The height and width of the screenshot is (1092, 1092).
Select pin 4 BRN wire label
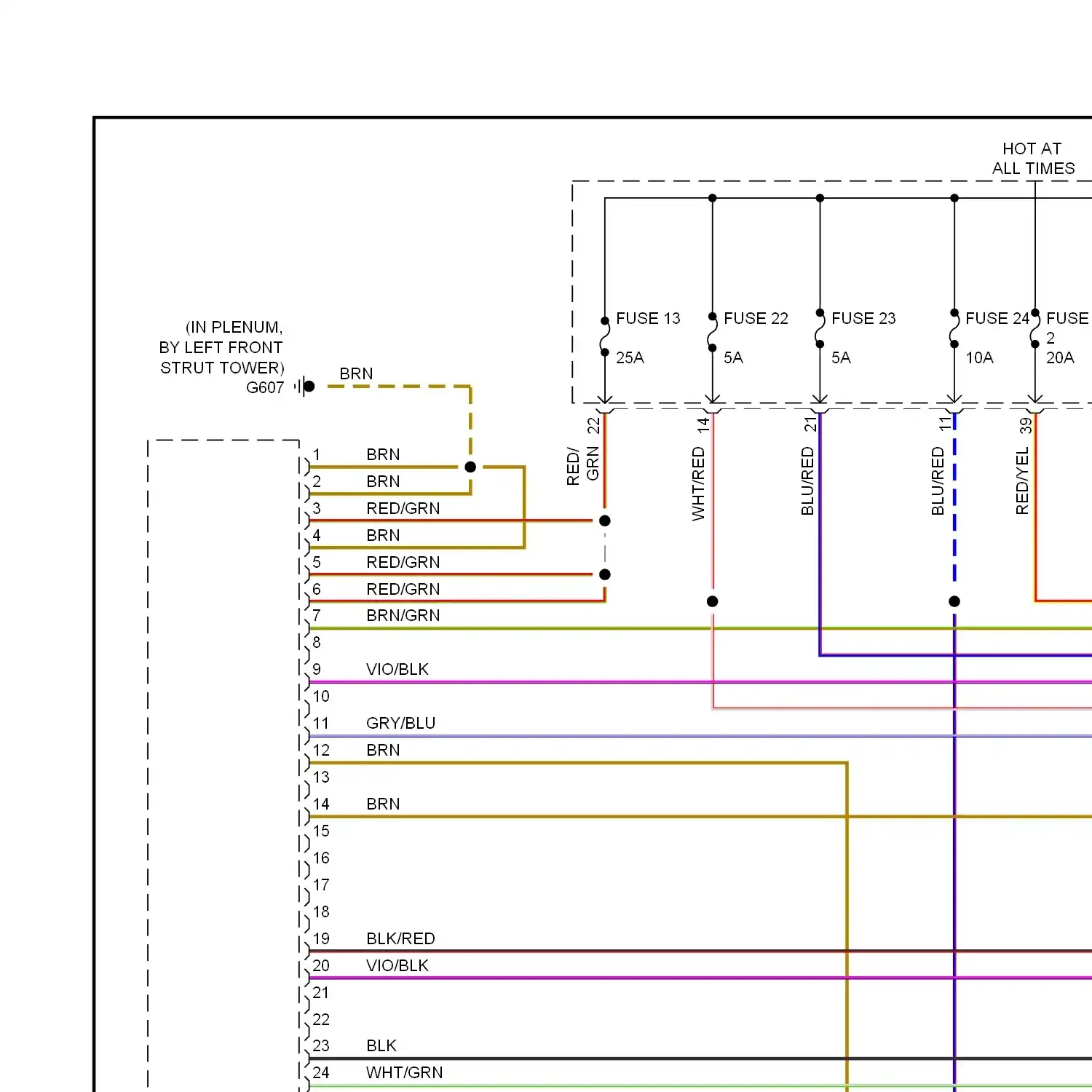click(383, 535)
